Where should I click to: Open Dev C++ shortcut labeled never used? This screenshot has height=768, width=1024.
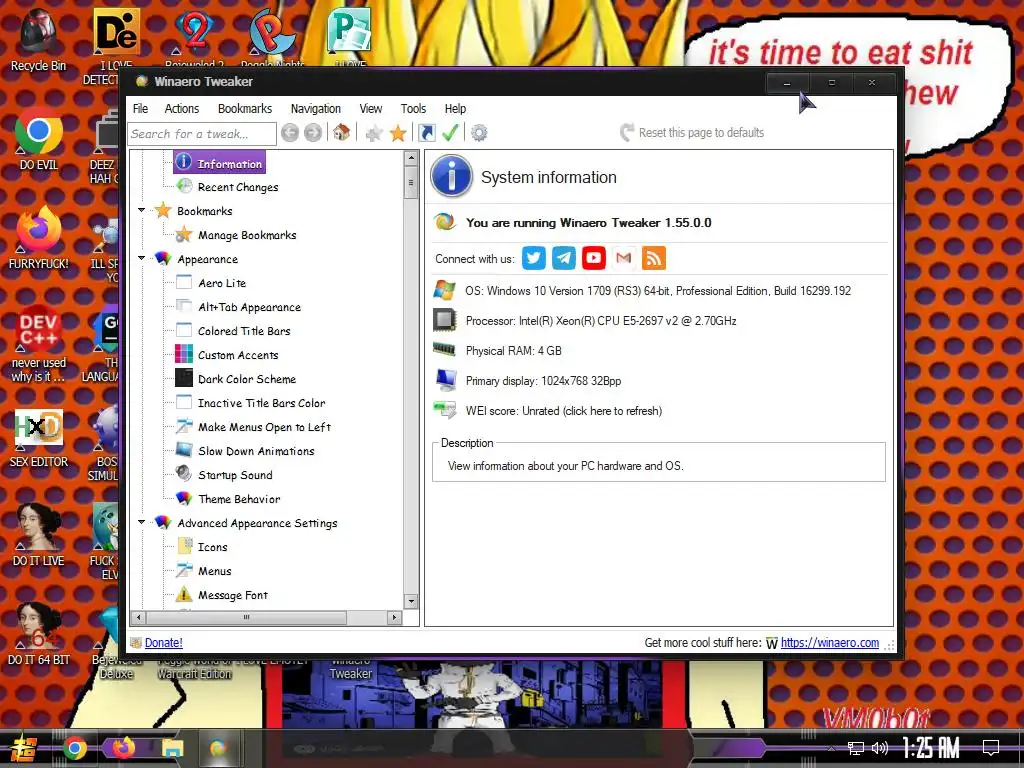[38, 344]
